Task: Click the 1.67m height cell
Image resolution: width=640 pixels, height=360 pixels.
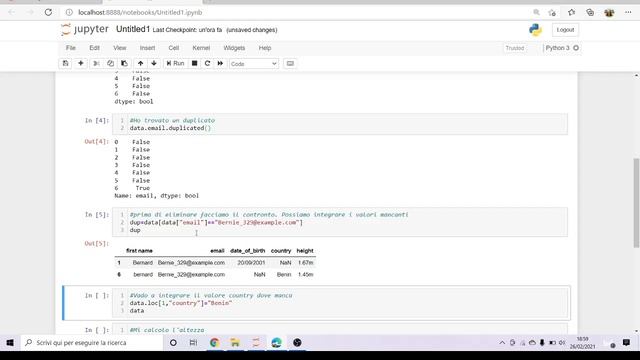Action: coord(305,262)
